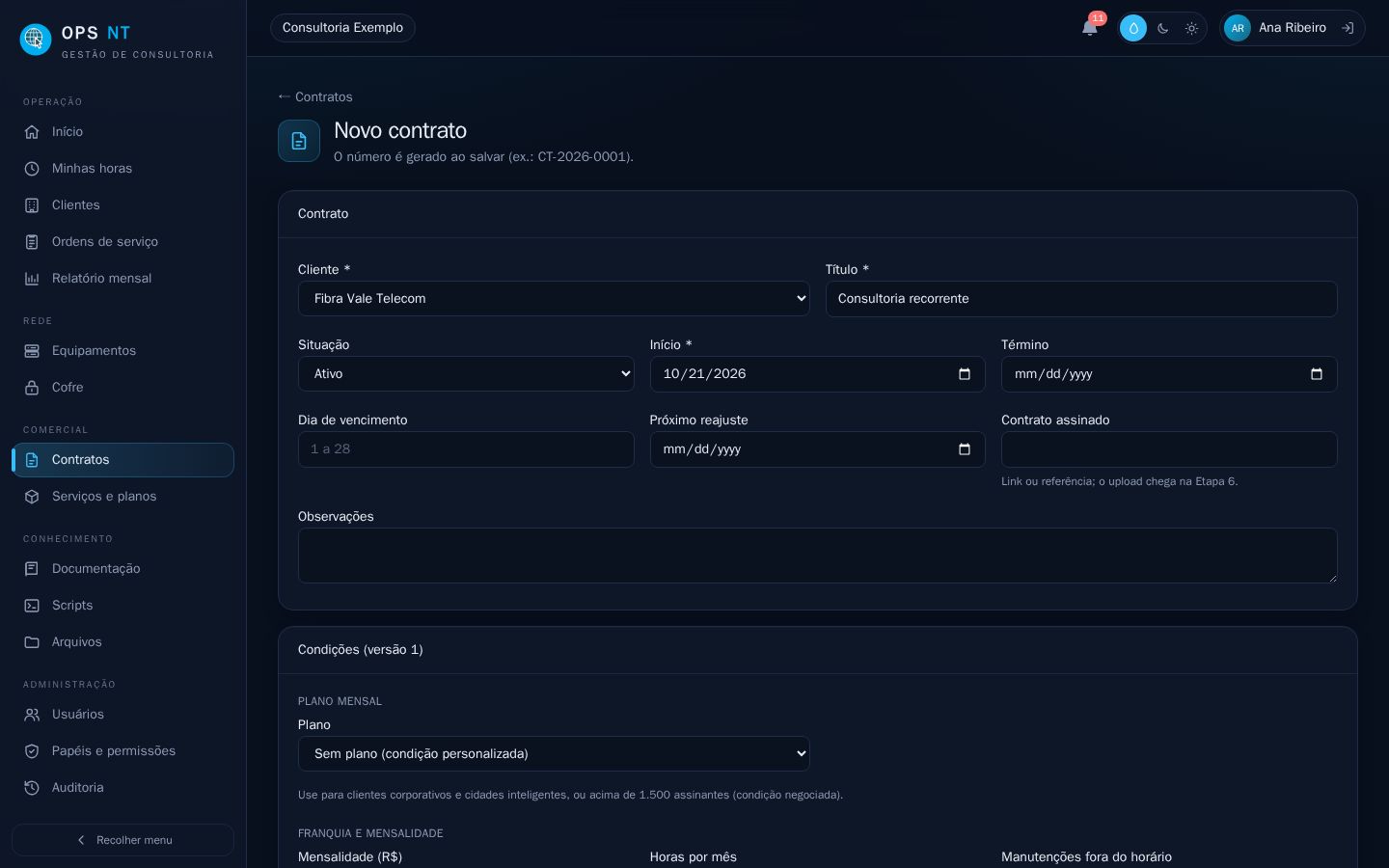Viewport: 1389px width, 868px height.
Task: Open the Cliente dropdown
Action: [x=554, y=299]
